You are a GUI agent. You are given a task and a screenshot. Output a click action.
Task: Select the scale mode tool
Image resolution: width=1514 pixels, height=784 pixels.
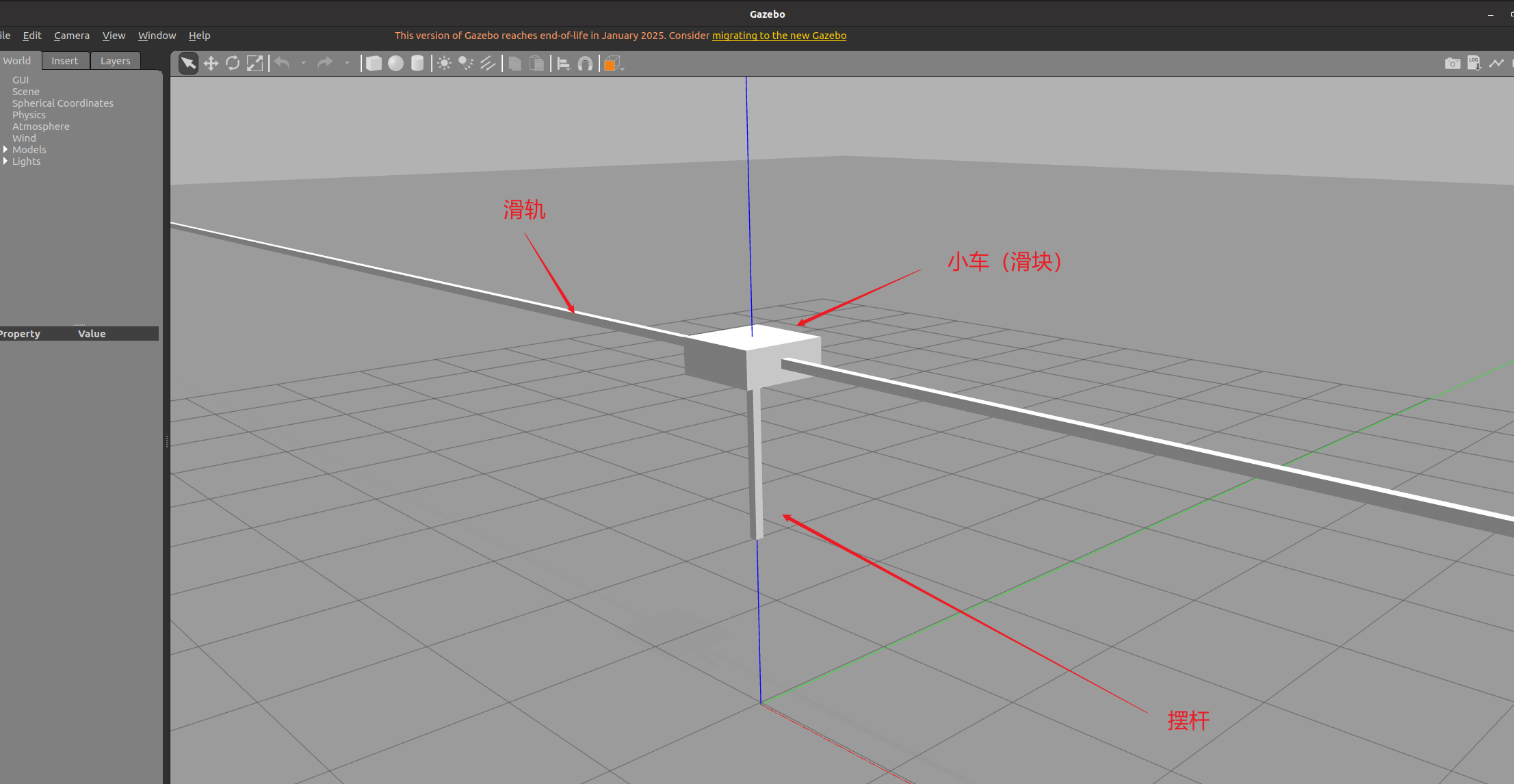(254, 64)
